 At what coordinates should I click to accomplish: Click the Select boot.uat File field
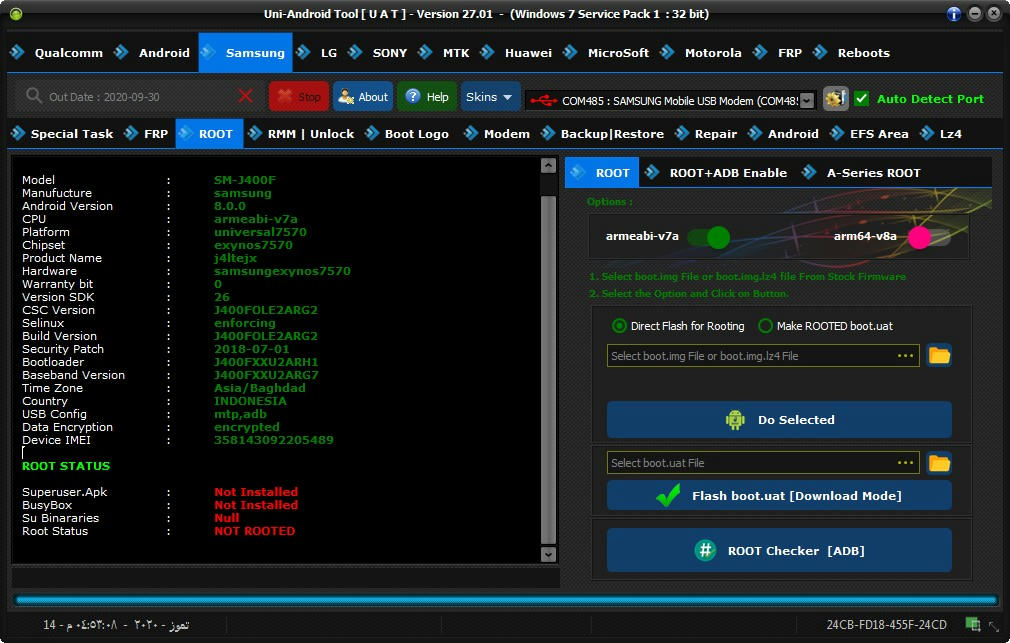pyautogui.click(x=763, y=463)
